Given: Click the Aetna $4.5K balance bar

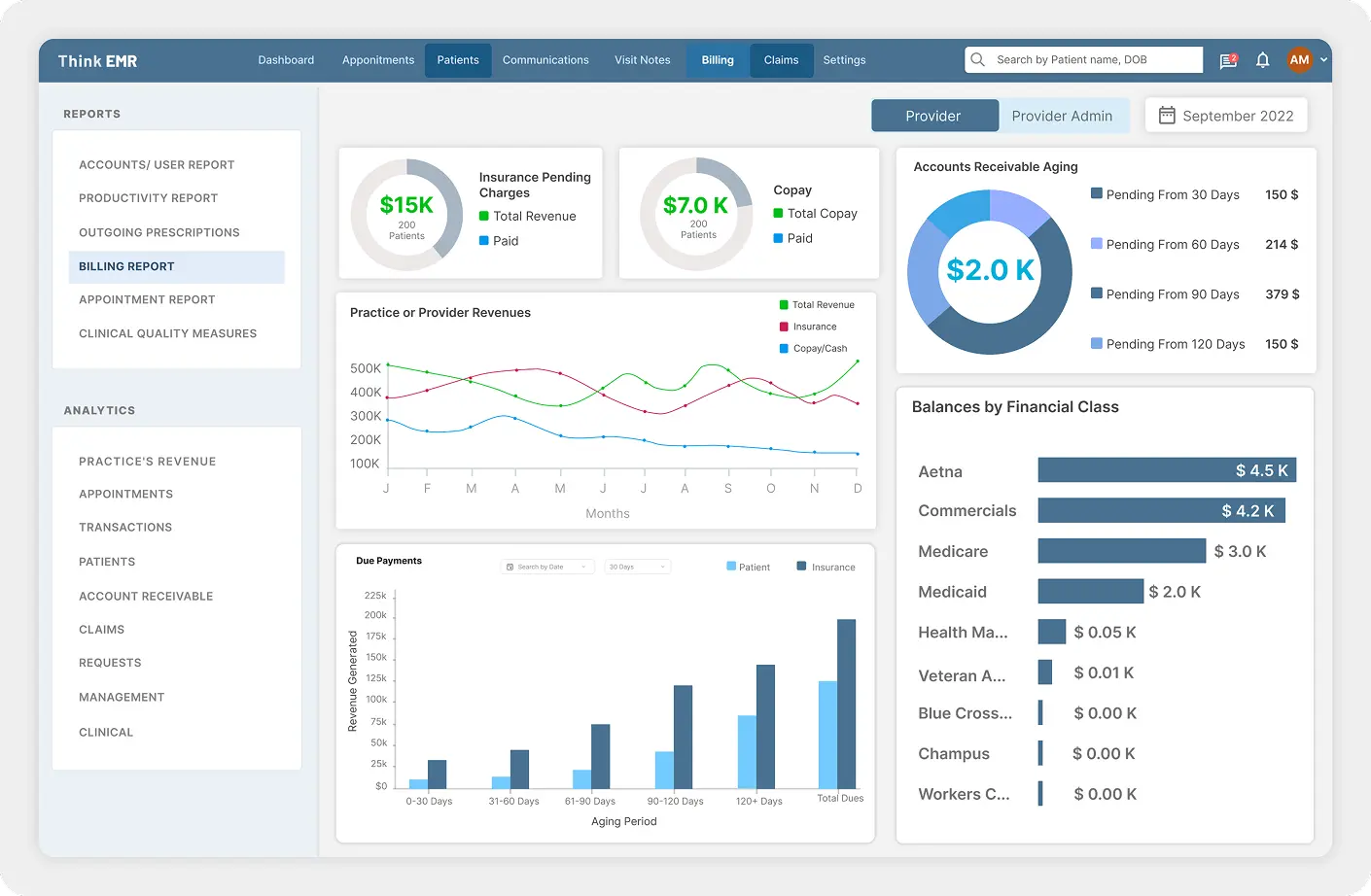Looking at the screenshot, I should [x=1166, y=469].
